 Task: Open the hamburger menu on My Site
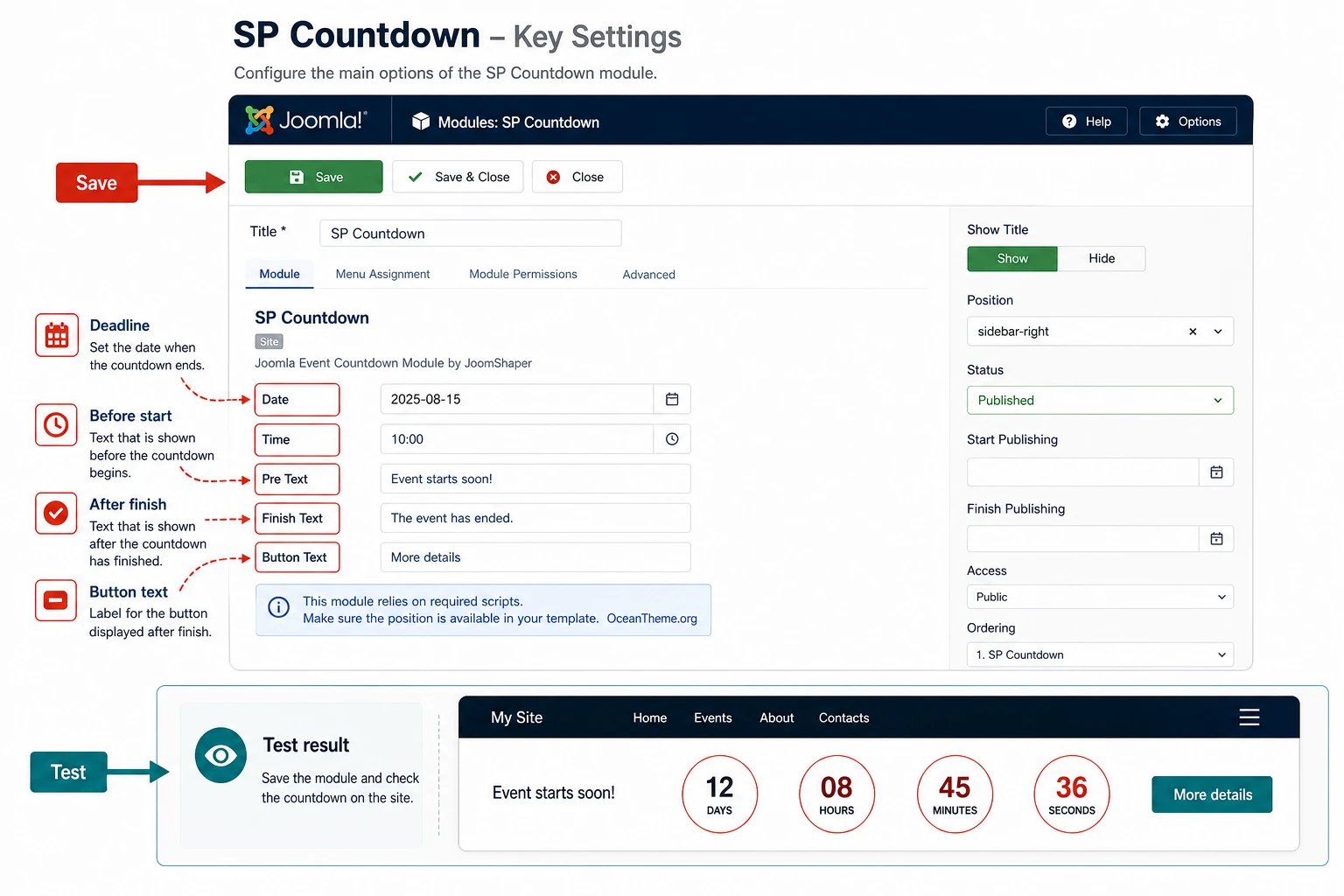point(1249,717)
